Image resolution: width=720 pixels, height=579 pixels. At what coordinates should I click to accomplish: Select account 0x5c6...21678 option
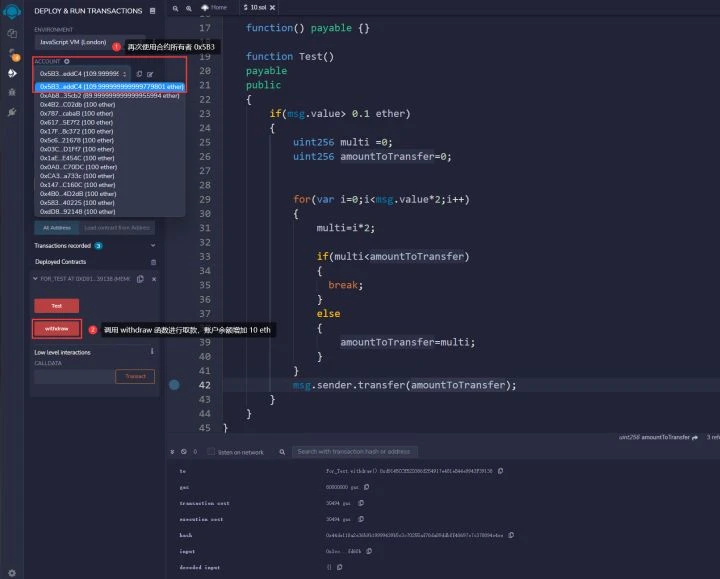click(110, 141)
